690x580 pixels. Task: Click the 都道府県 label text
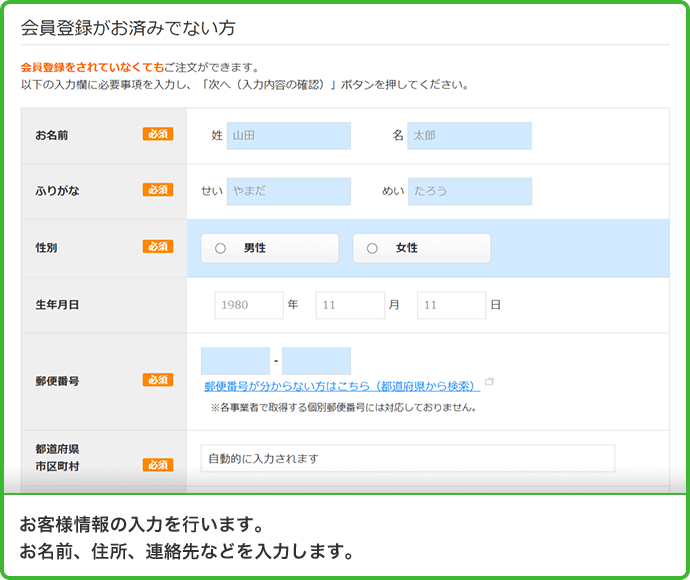[57, 449]
